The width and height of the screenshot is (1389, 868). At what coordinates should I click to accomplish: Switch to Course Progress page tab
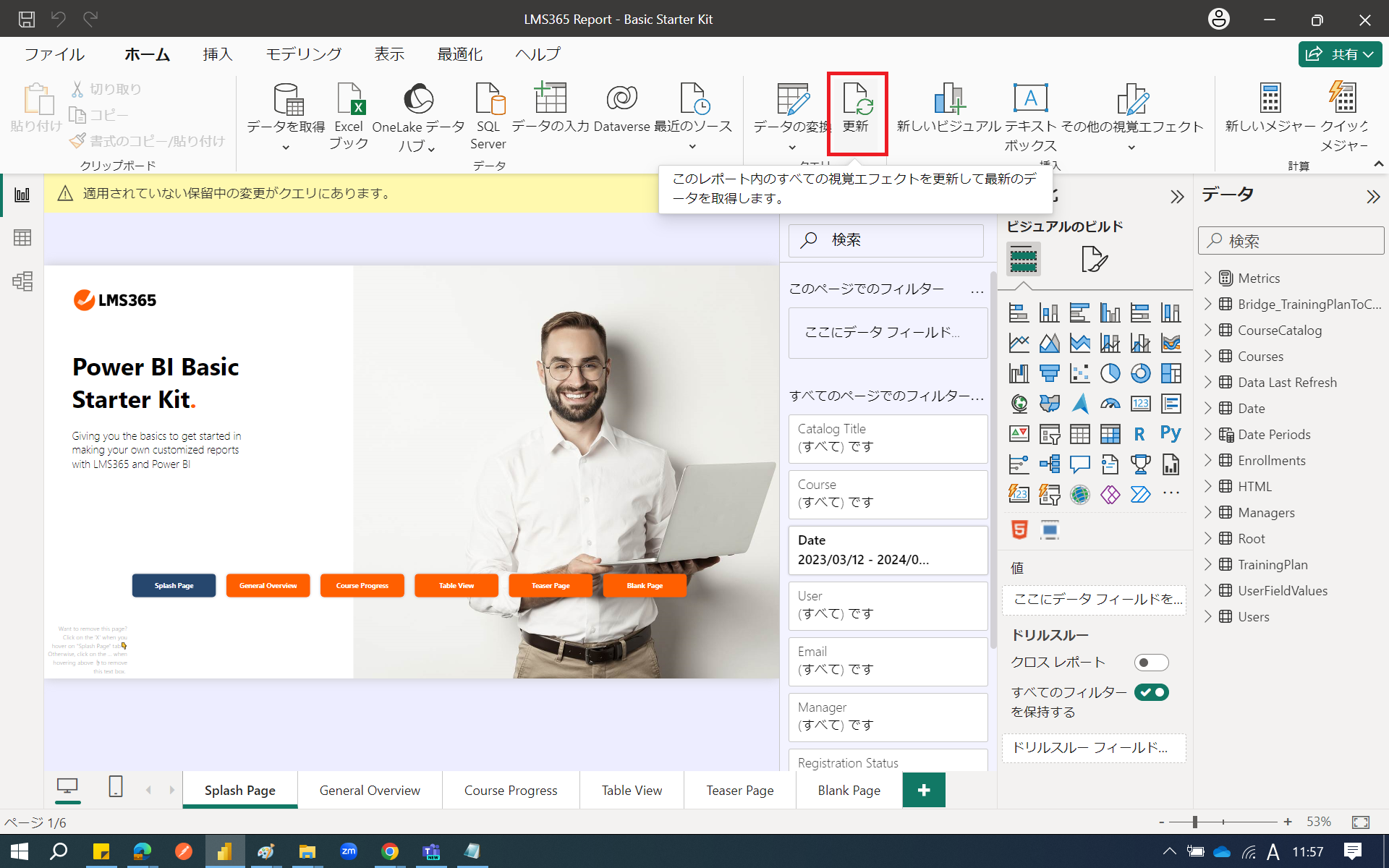pos(511,790)
